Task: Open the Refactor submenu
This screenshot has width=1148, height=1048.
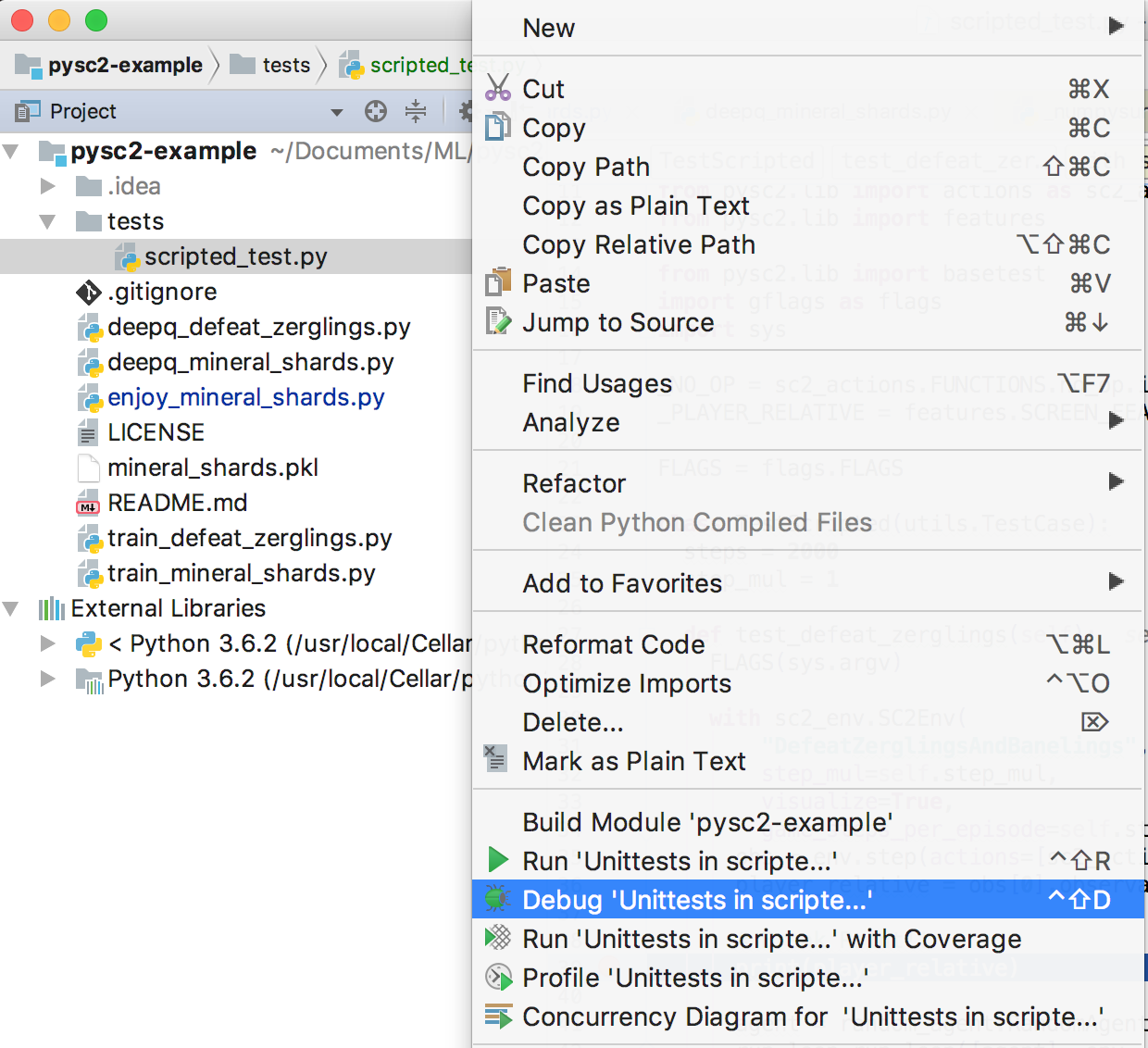Action: click(x=574, y=483)
